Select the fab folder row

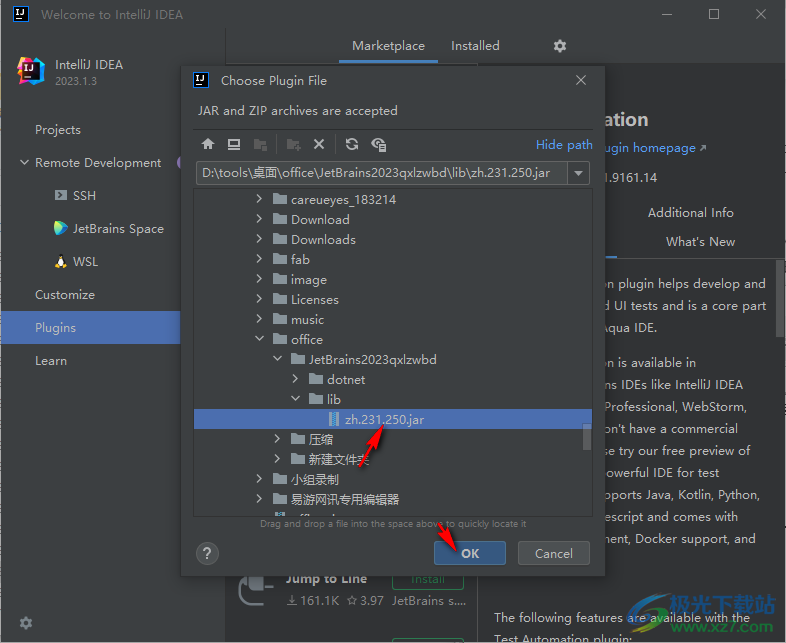[392, 260]
